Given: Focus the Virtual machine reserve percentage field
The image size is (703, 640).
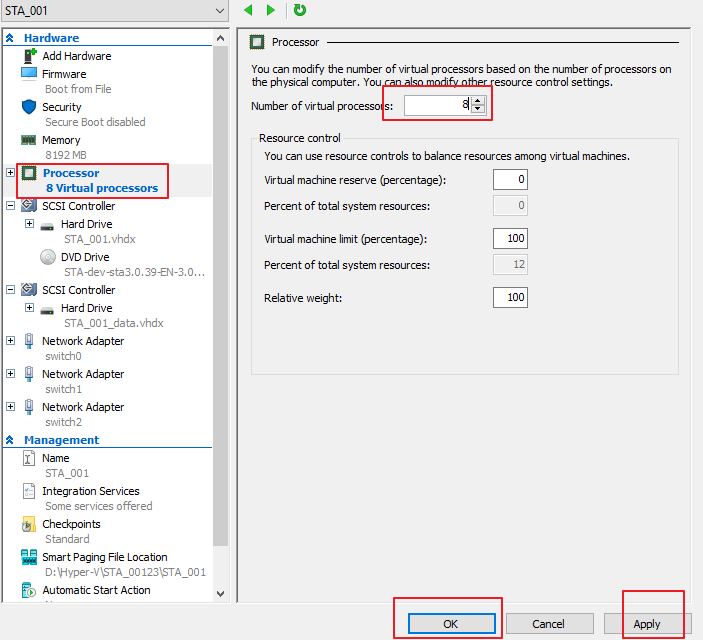Looking at the screenshot, I should coord(510,179).
